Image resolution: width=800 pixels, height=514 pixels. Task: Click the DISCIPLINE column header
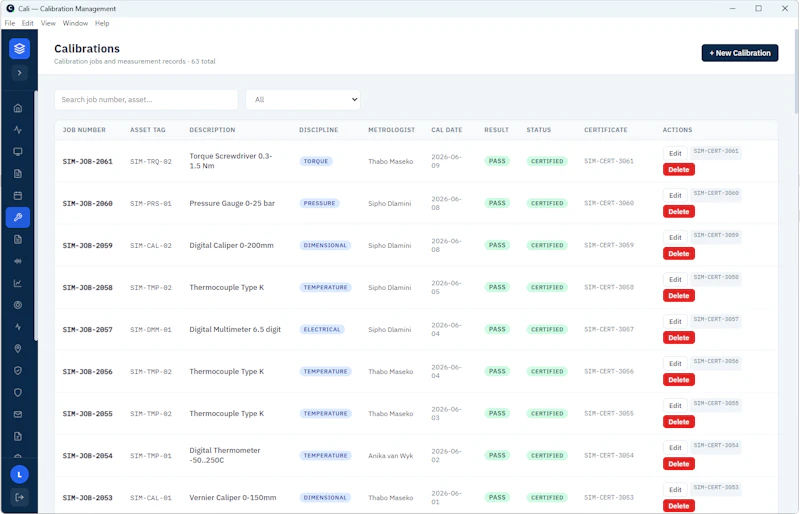318,130
